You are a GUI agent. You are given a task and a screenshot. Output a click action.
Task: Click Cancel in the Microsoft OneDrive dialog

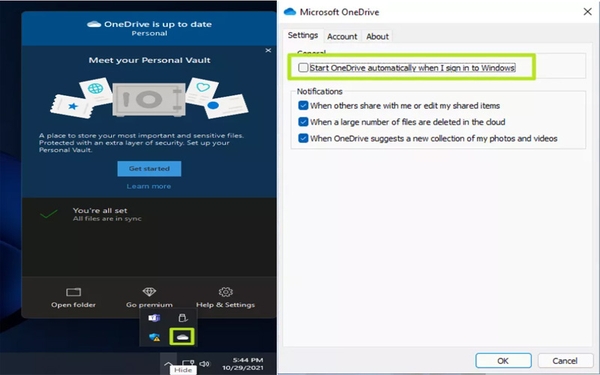click(x=565, y=361)
